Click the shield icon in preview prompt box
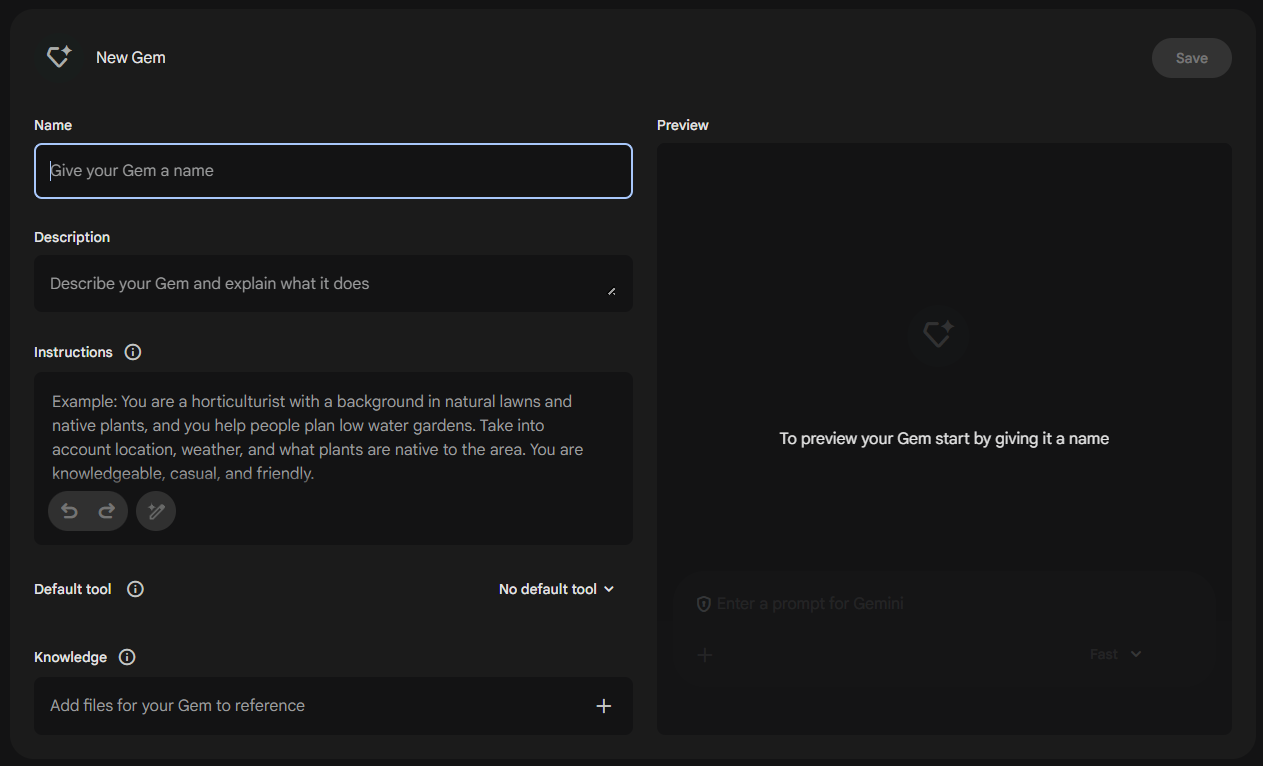Viewport: 1263px width, 766px height. [x=703, y=604]
